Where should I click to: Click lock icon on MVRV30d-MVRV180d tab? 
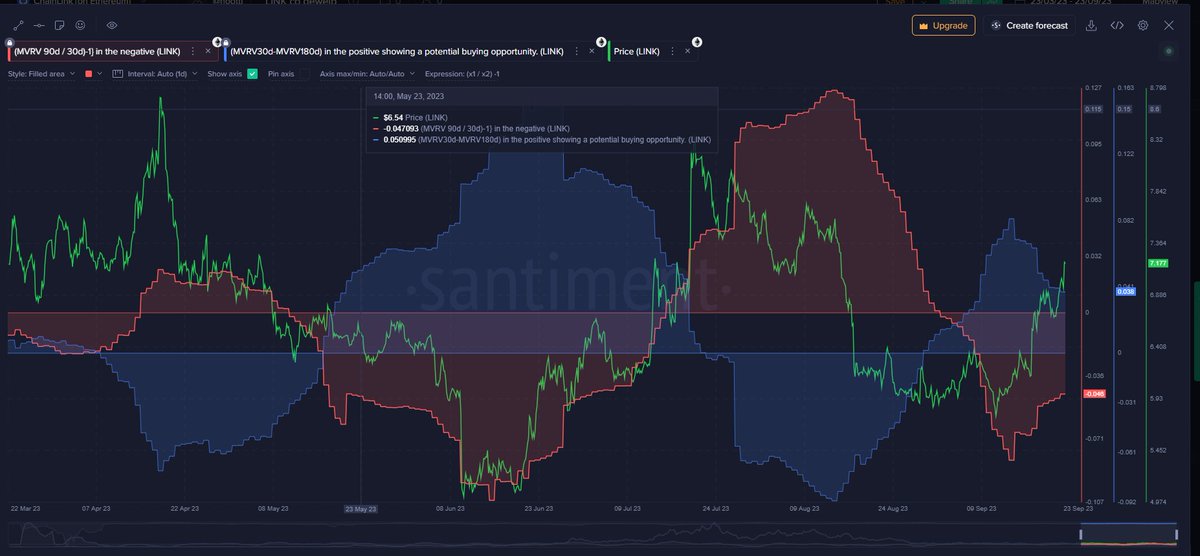(x=224, y=42)
